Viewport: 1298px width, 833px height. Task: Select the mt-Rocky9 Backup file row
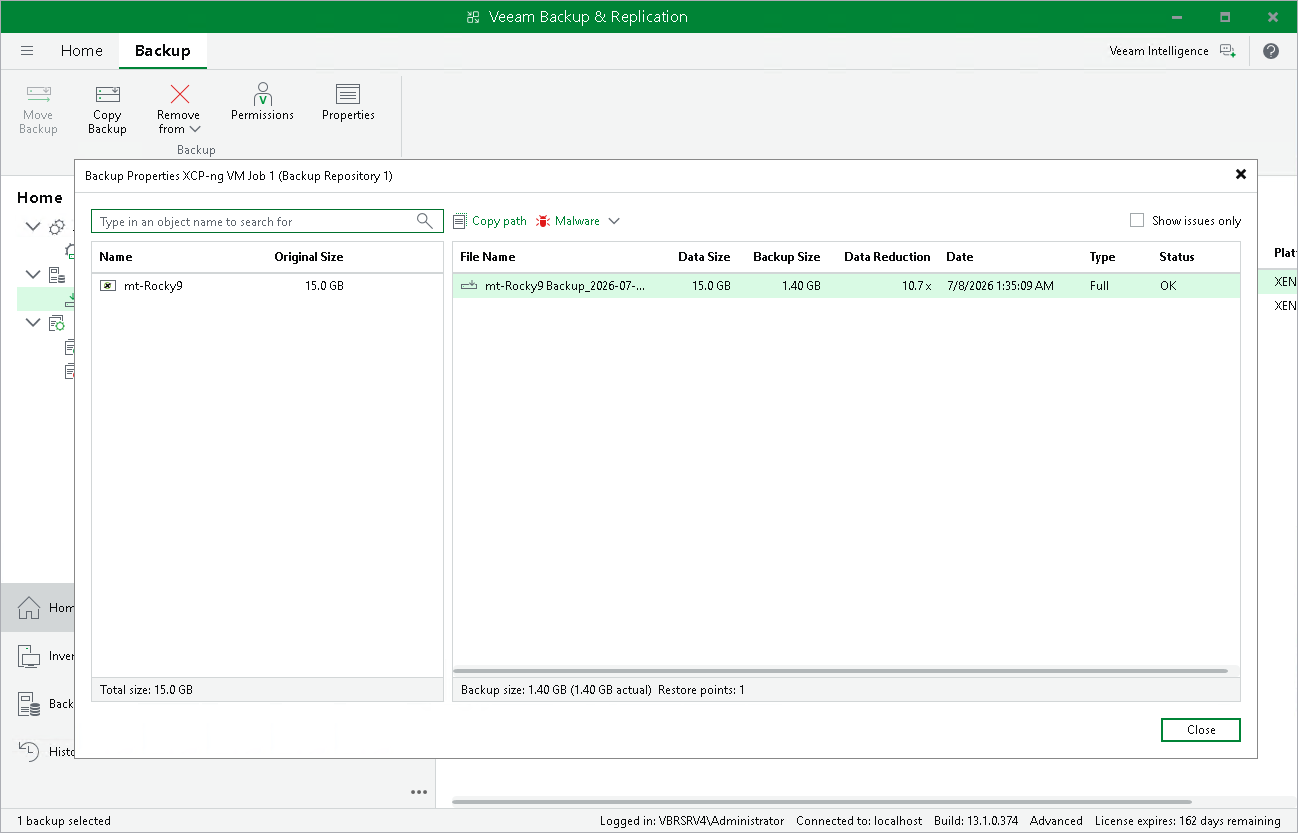846,286
